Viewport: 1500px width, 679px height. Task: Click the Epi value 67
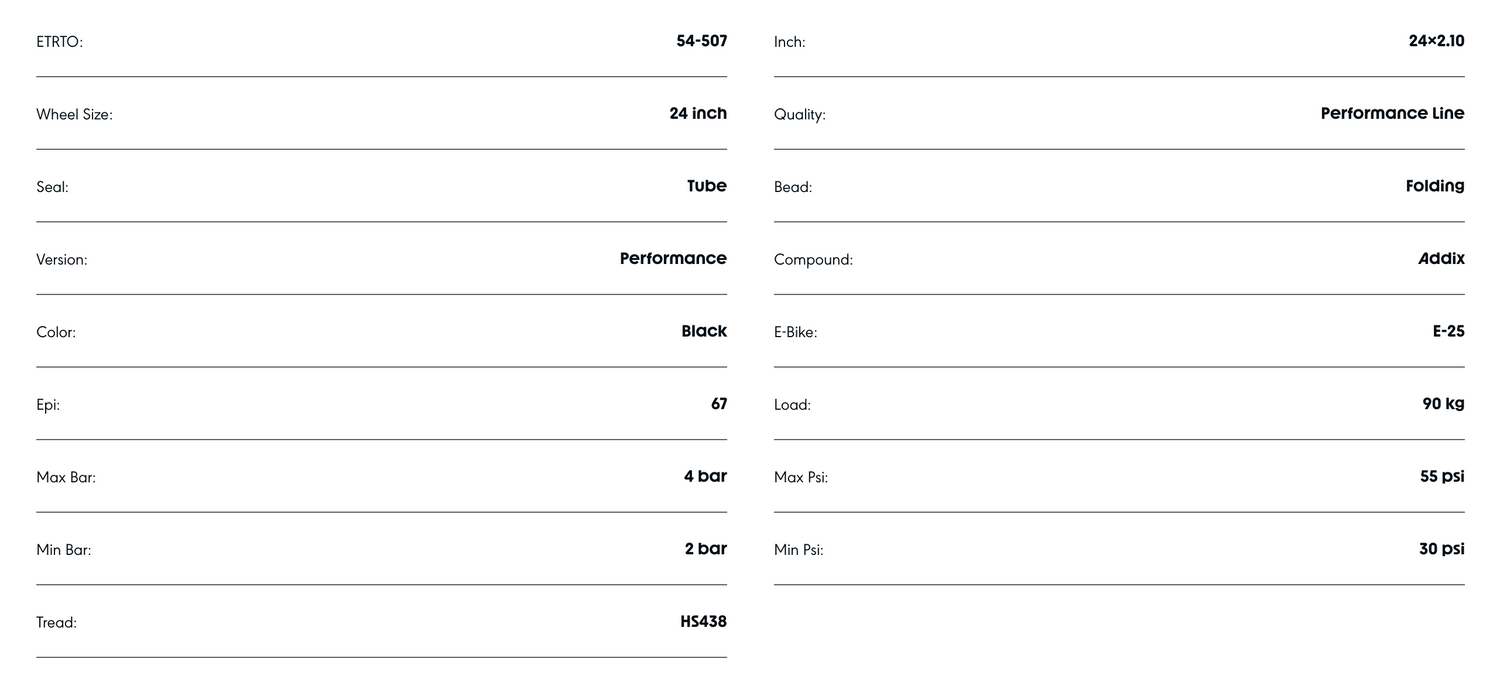click(718, 404)
